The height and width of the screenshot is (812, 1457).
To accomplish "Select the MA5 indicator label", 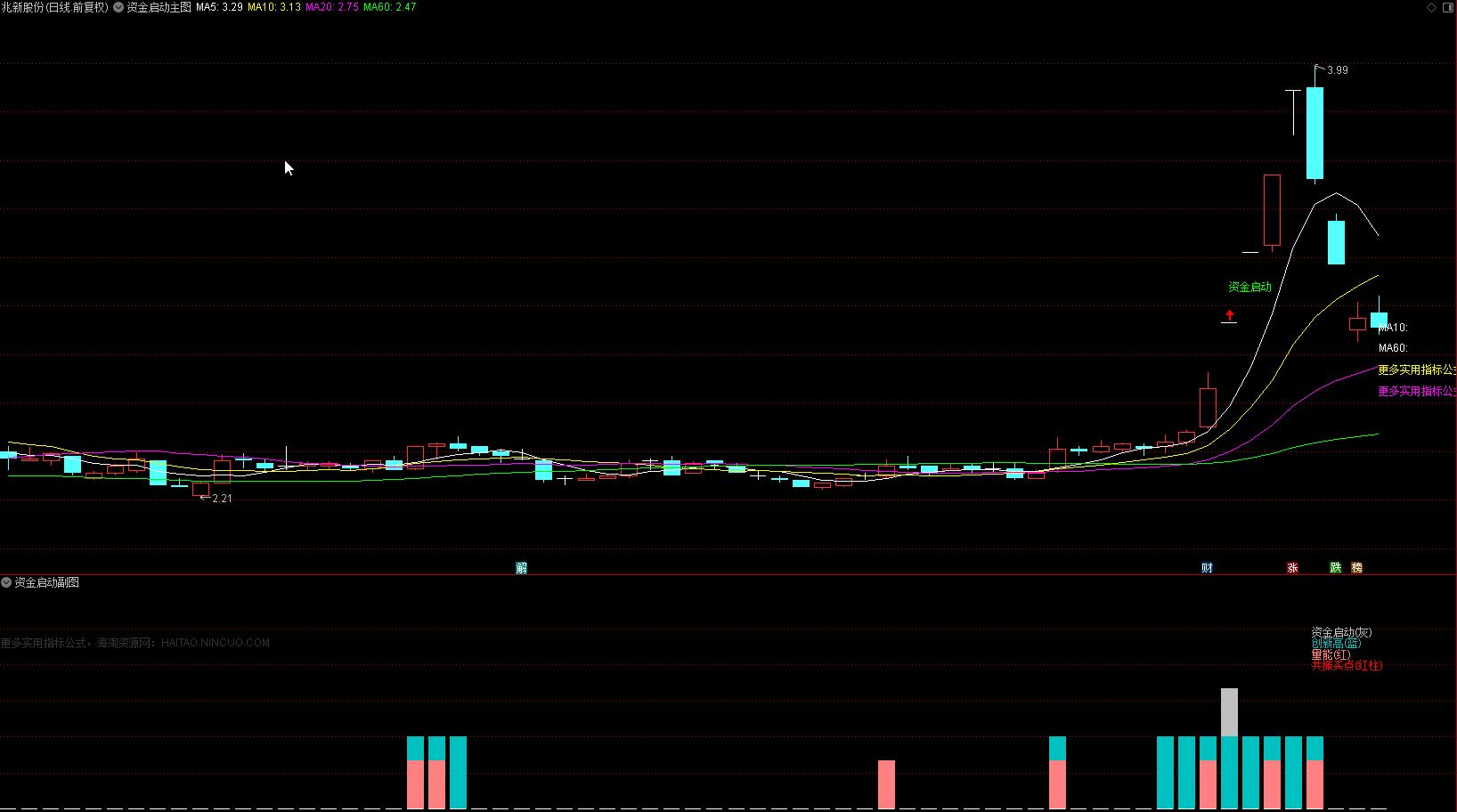I will point(219,7).
